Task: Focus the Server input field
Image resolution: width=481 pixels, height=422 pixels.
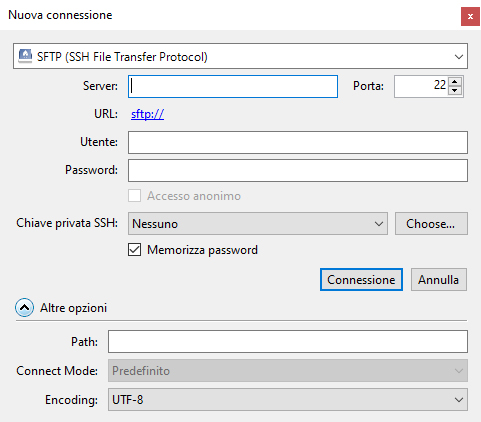Action: (233, 86)
